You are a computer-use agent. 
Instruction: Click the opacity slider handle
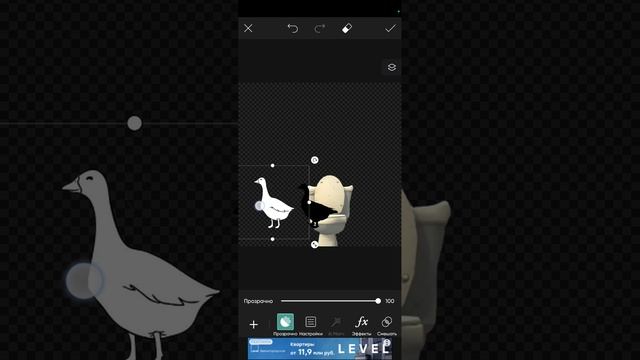[x=378, y=301]
